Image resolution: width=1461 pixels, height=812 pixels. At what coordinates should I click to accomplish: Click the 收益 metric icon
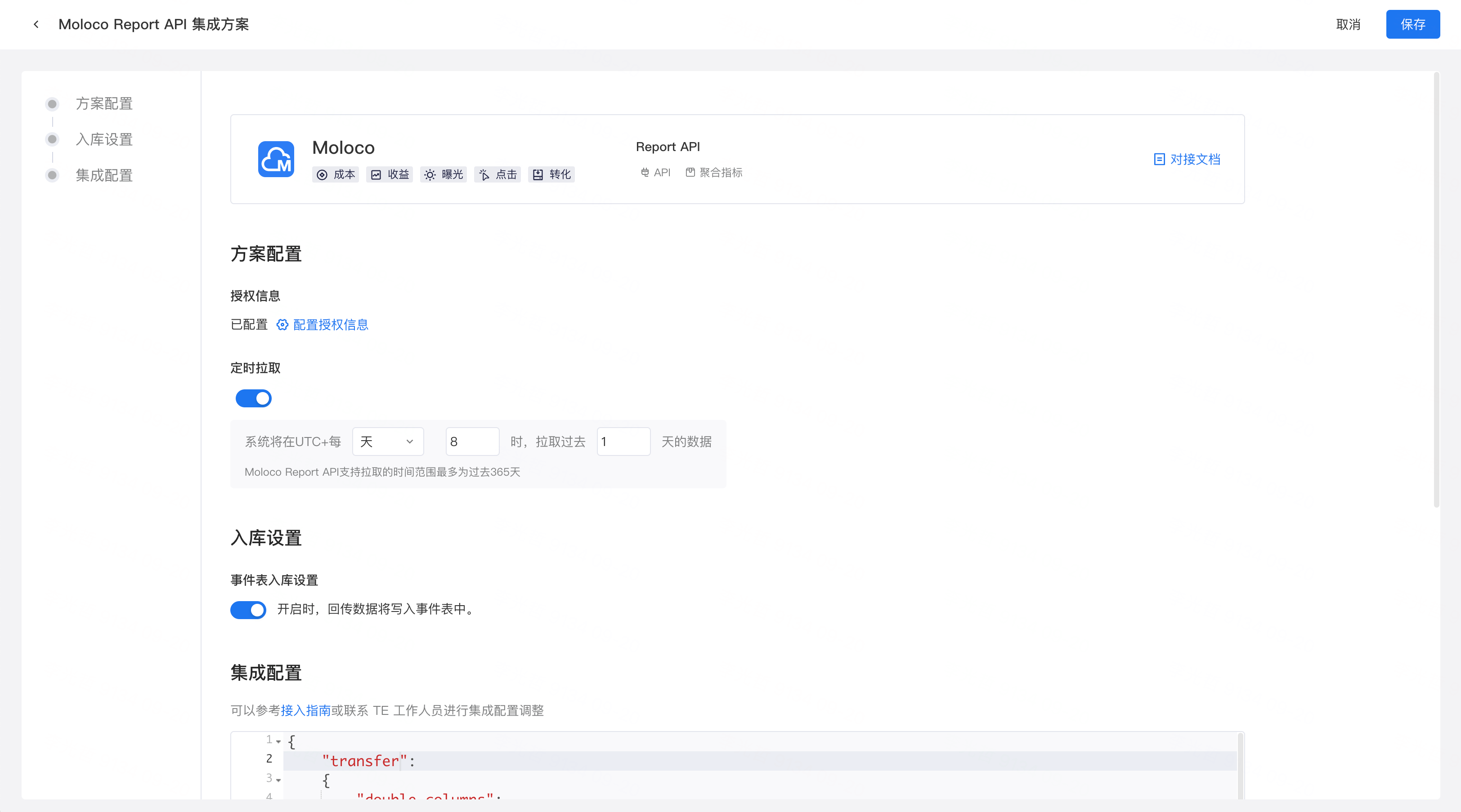click(x=376, y=174)
